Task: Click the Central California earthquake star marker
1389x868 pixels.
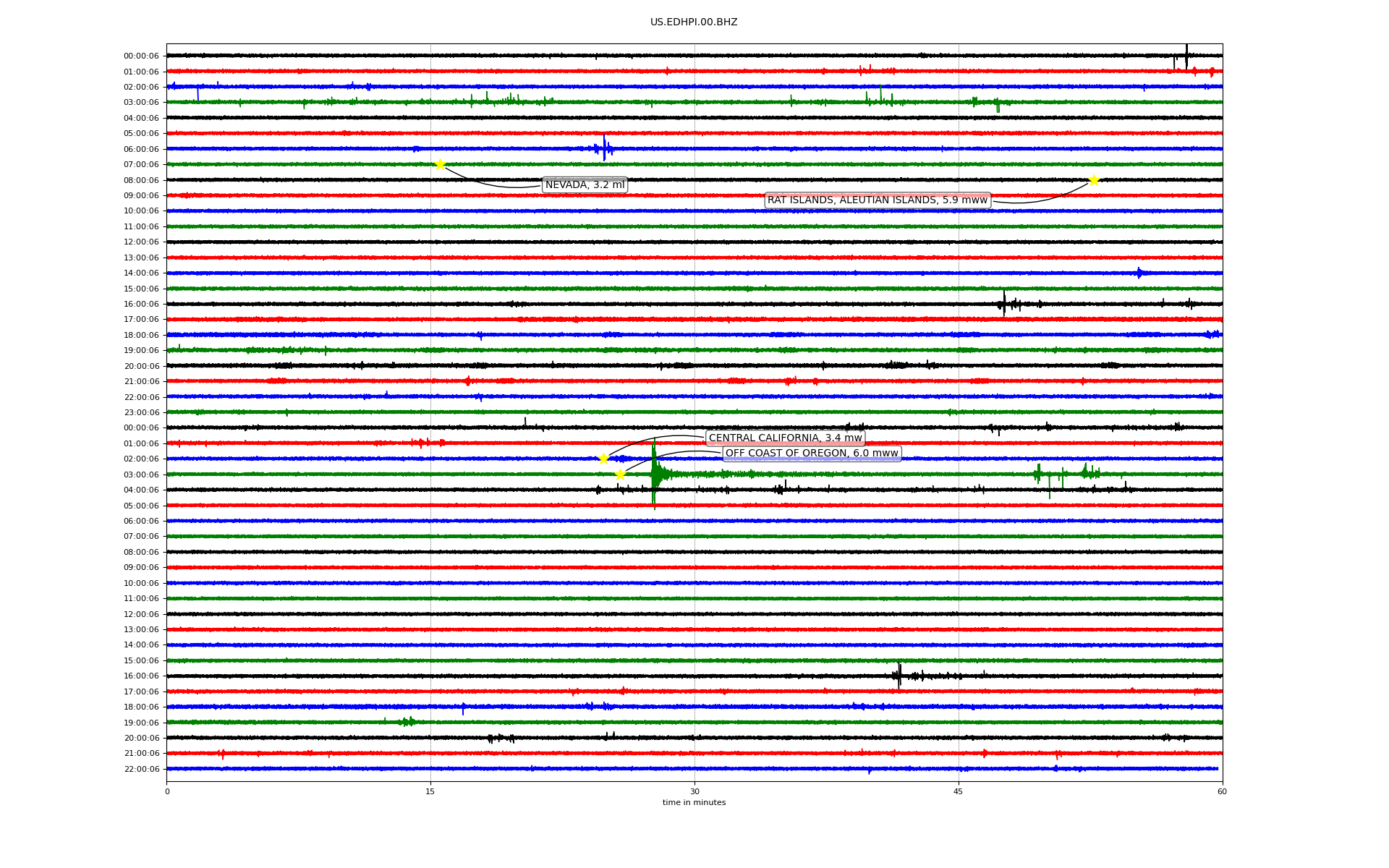Action: tap(603, 459)
